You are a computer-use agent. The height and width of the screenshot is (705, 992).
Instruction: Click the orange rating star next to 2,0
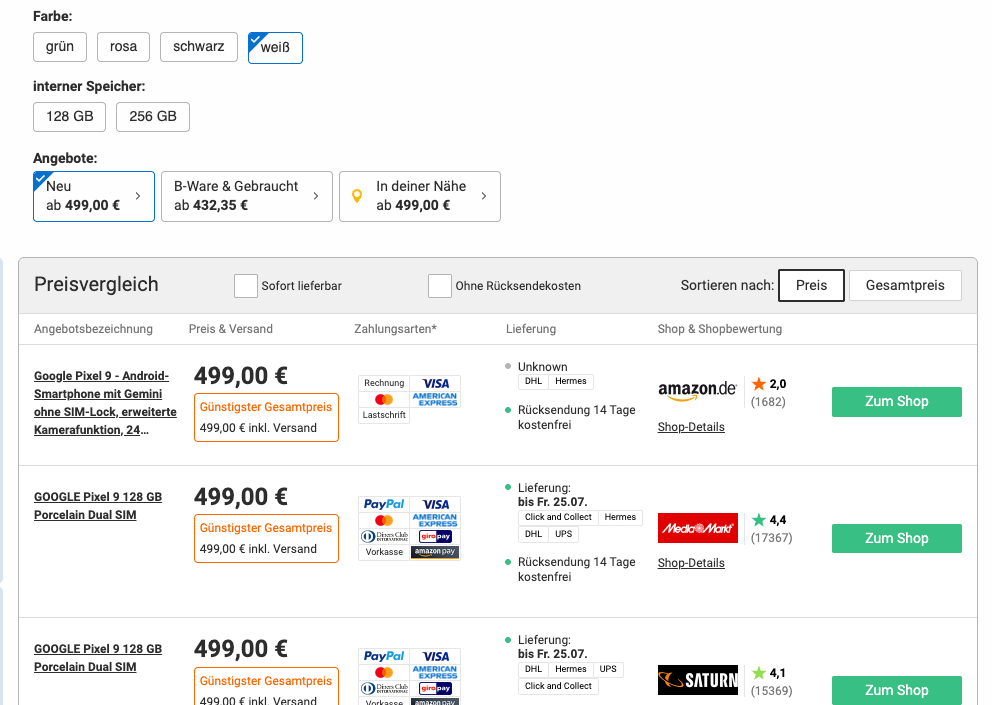pyautogui.click(x=759, y=384)
